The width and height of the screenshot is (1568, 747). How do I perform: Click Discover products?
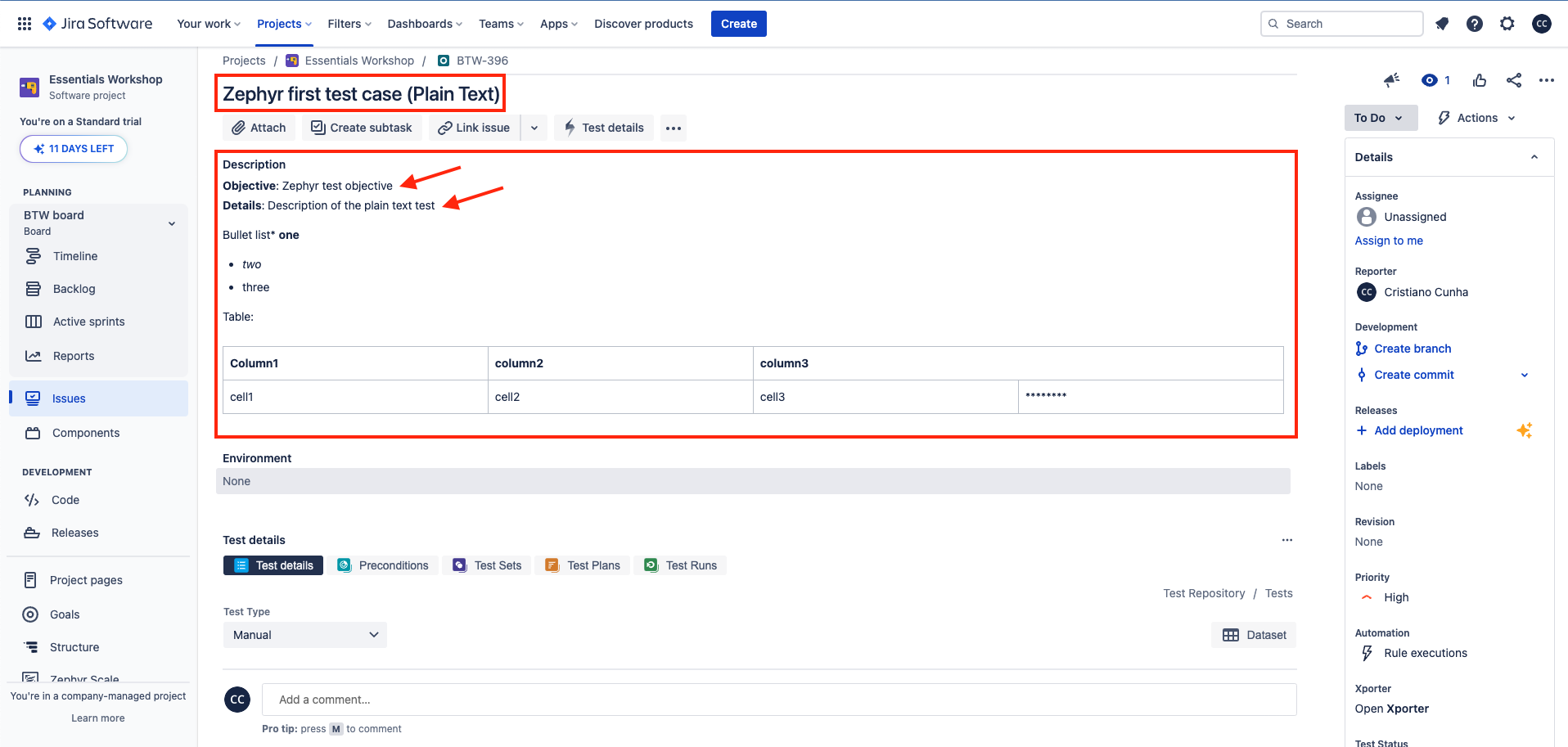click(643, 24)
